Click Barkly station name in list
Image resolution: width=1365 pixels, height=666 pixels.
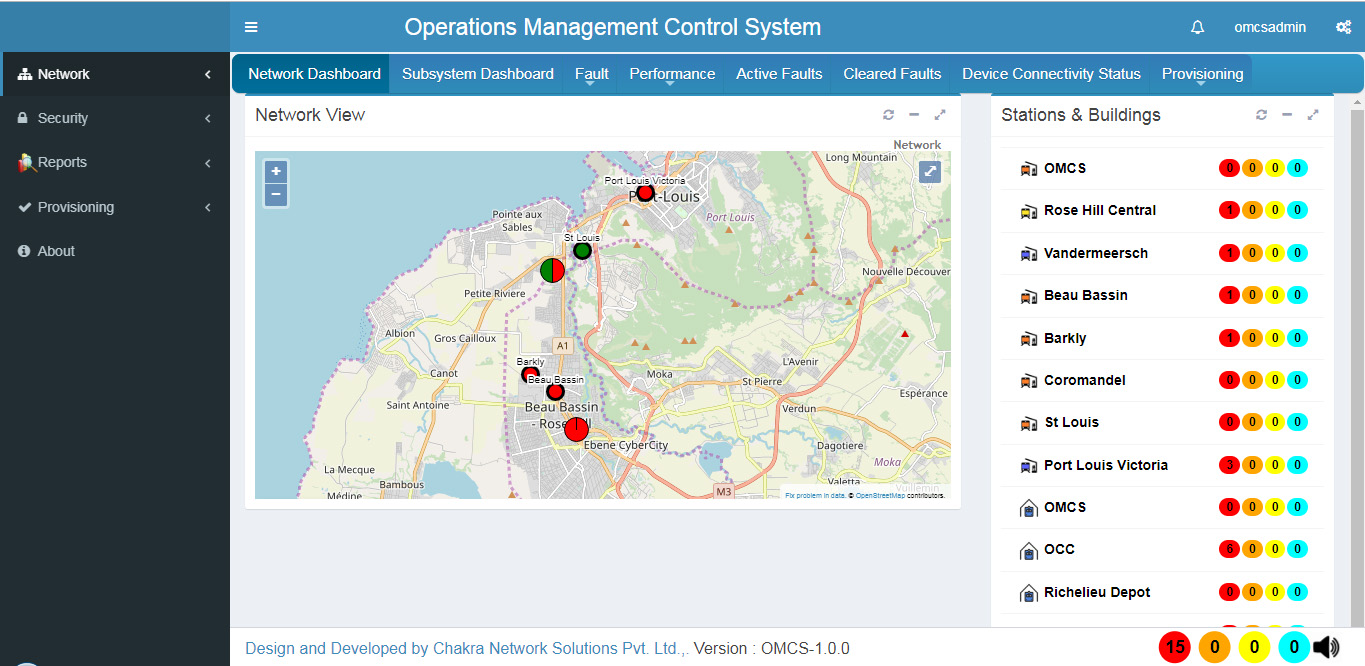(x=1065, y=338)
